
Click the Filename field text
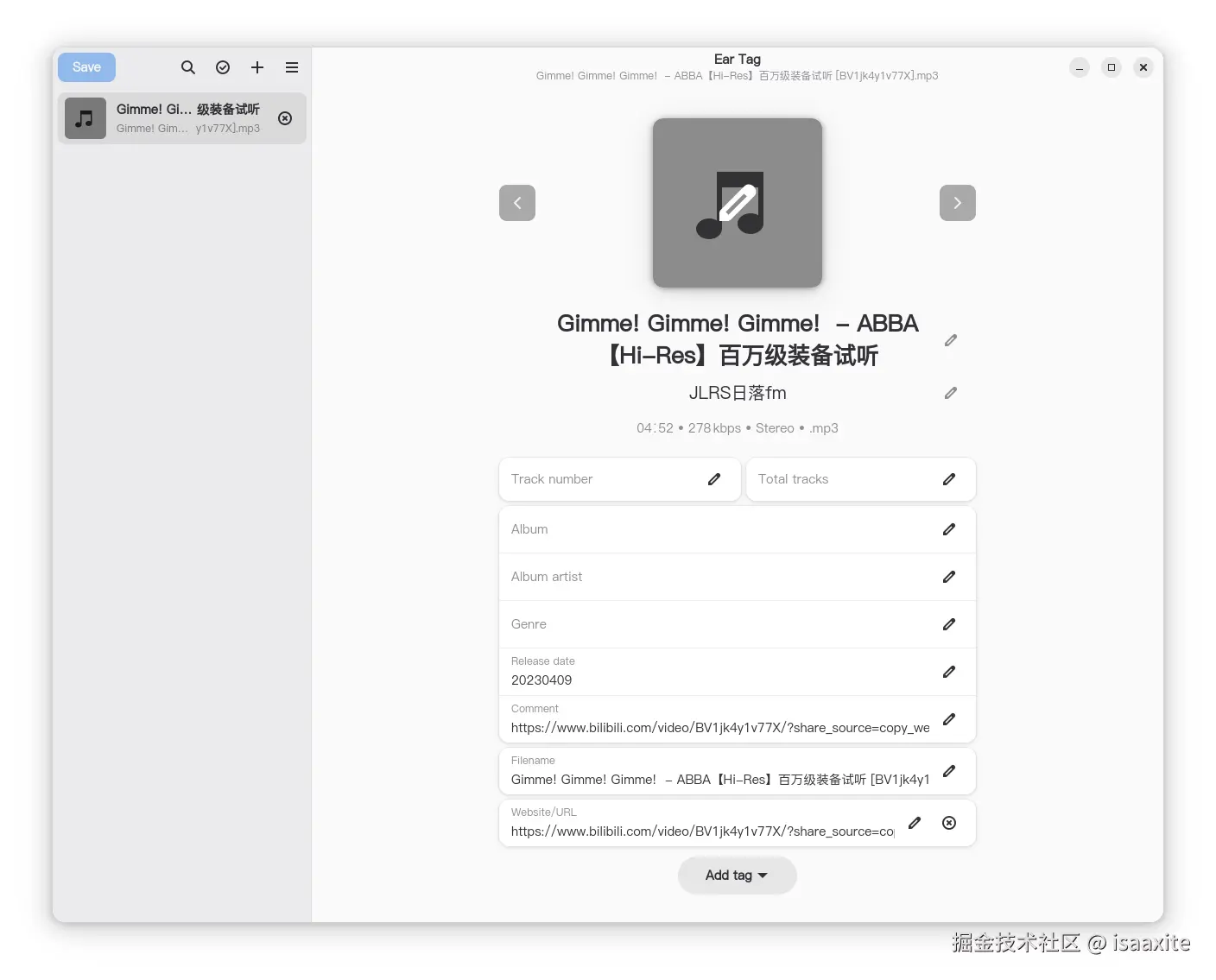720,780
